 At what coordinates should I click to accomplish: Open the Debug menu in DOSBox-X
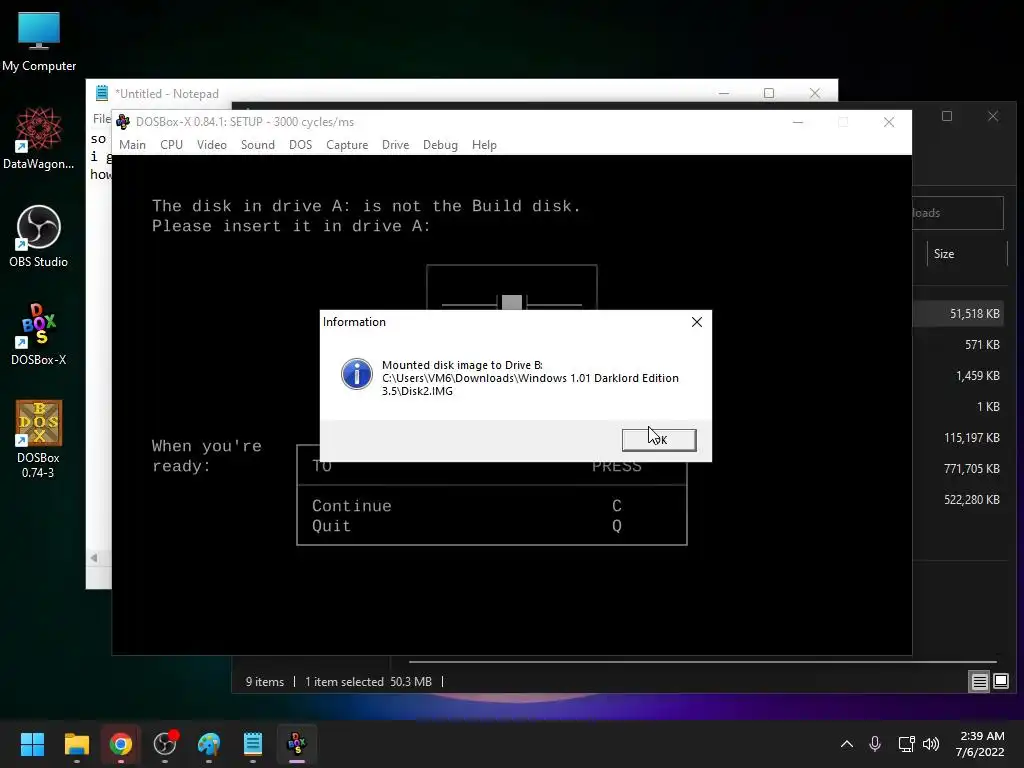coord(440,145)
